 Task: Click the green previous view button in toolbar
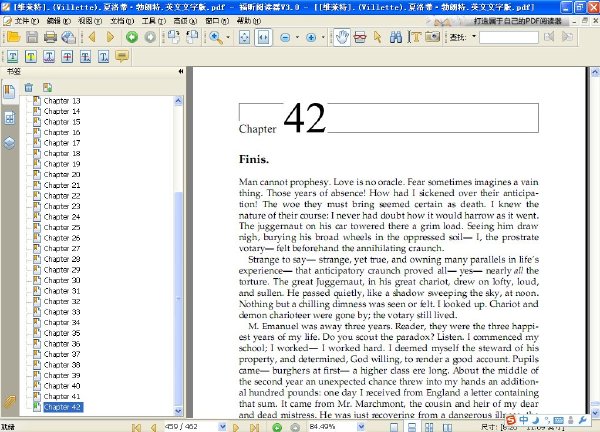click(x=132, y=37)
